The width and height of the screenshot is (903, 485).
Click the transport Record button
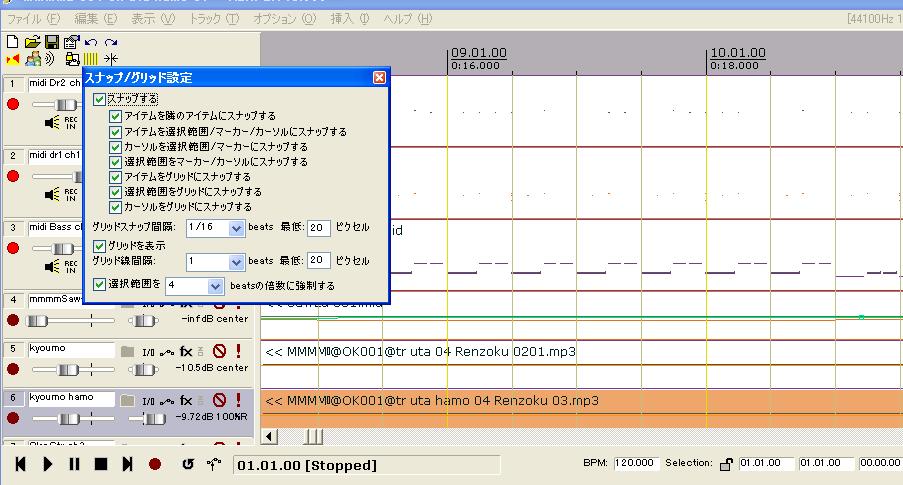154,464
